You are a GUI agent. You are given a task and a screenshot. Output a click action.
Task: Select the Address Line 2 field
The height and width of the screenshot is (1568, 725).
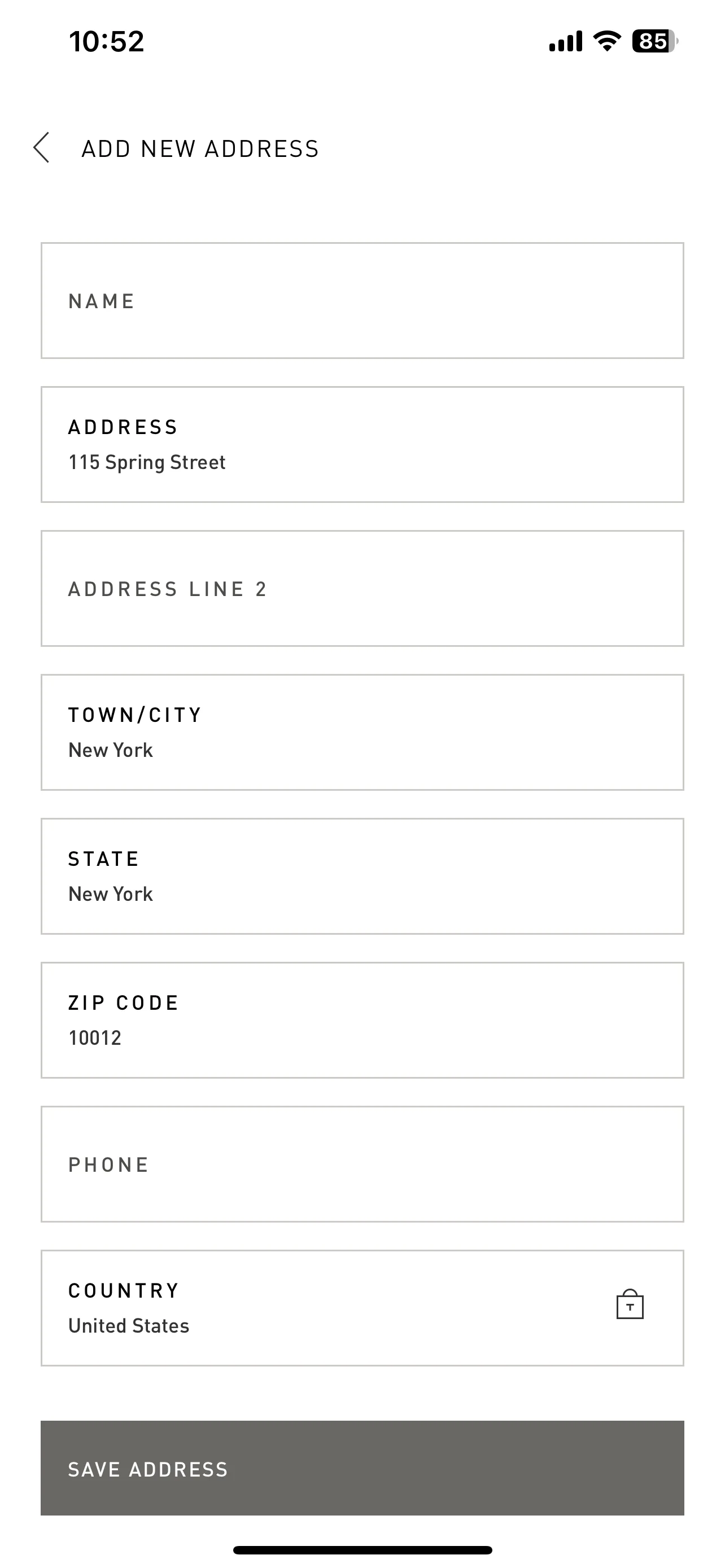[362, 589]
